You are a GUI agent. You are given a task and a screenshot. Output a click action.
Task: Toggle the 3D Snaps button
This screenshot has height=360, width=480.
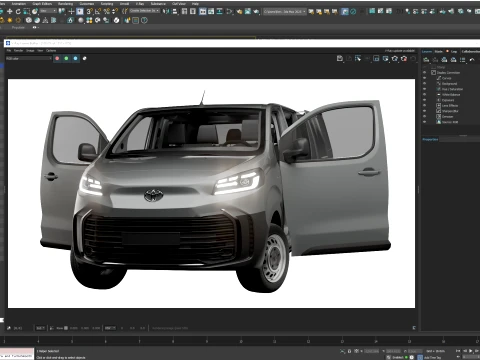point(89,11)
